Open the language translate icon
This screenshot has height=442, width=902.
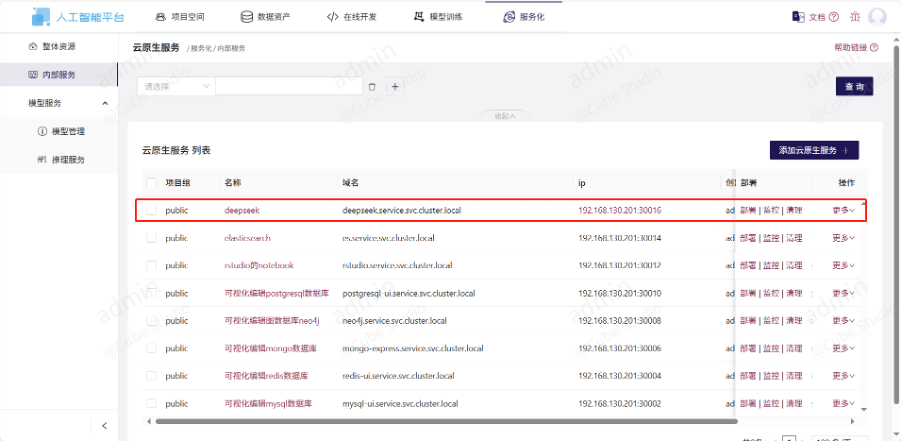tap(798, 17)
